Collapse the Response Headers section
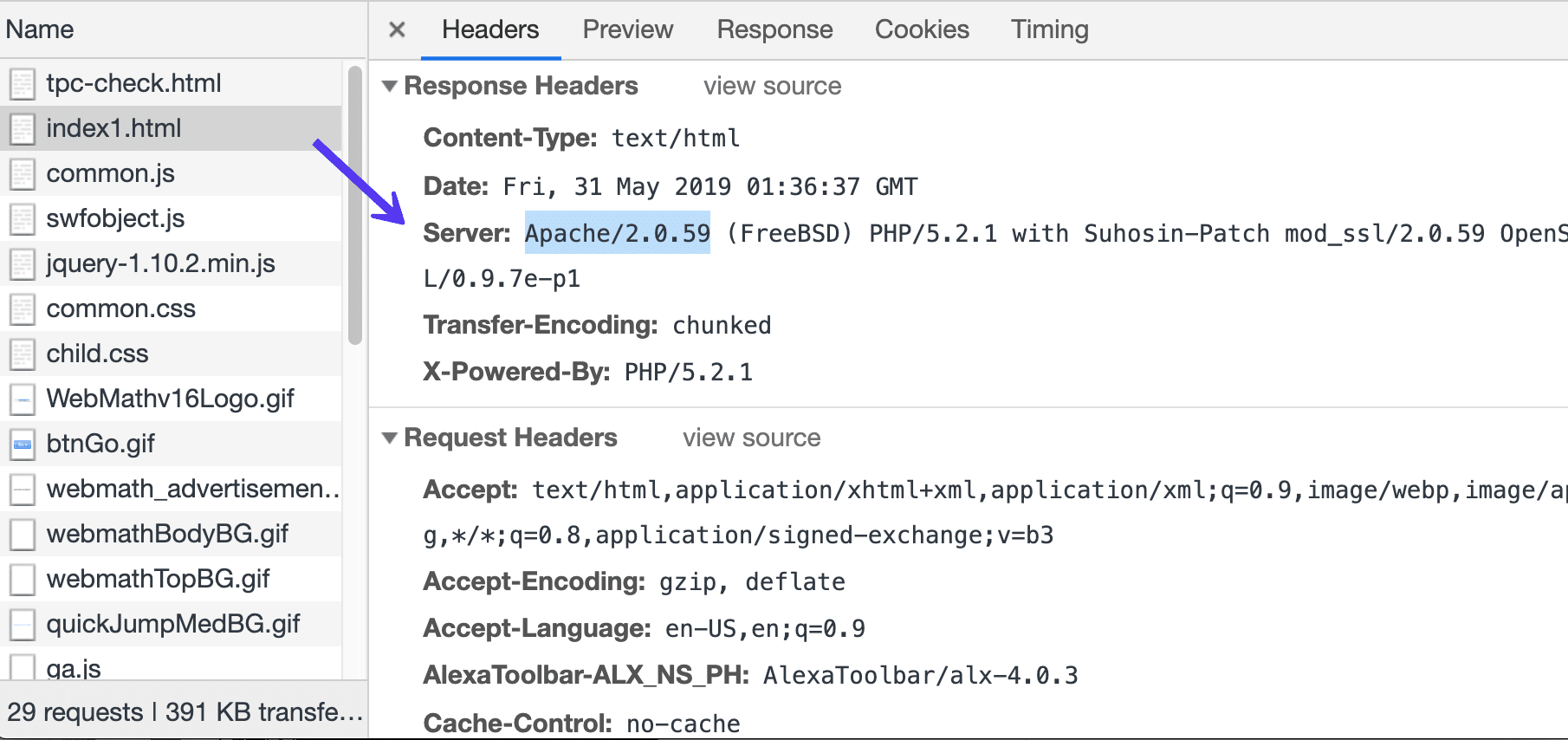This screenshot has height=740, width=1568. [x=391, y=85]
